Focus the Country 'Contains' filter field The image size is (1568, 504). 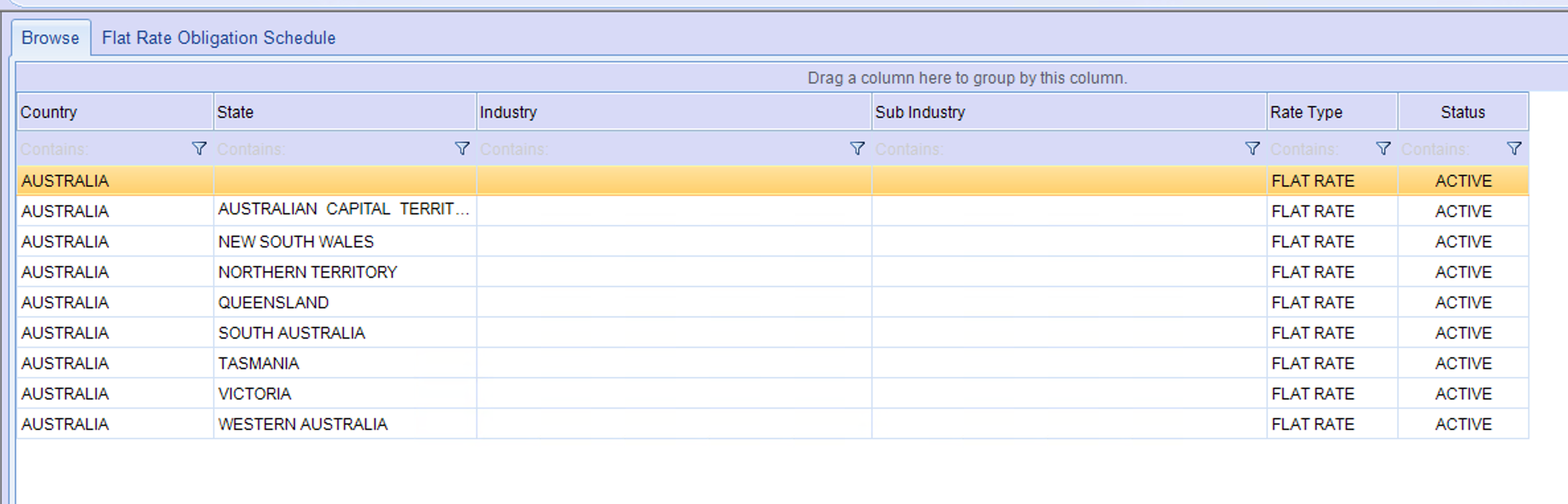tap(102, 149)
